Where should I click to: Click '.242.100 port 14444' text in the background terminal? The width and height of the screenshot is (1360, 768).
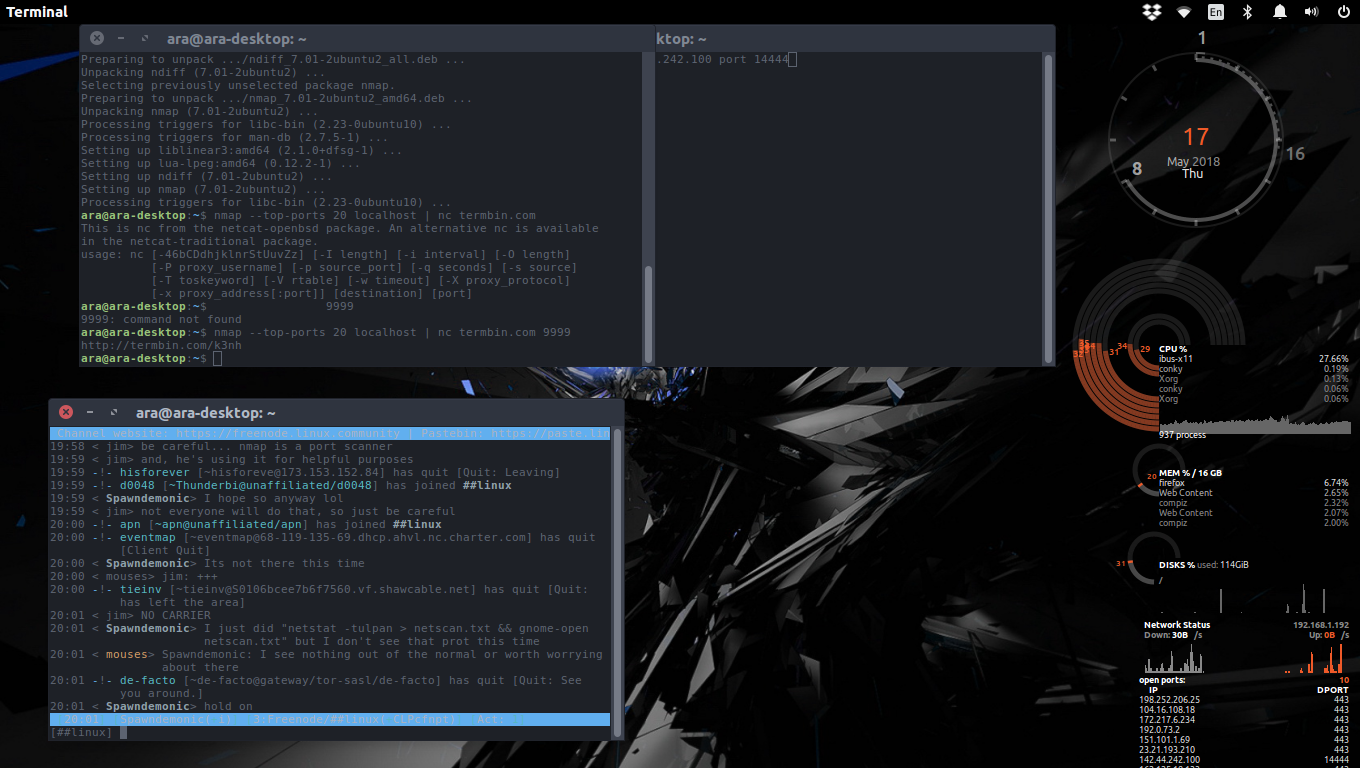tap(722, 60)
